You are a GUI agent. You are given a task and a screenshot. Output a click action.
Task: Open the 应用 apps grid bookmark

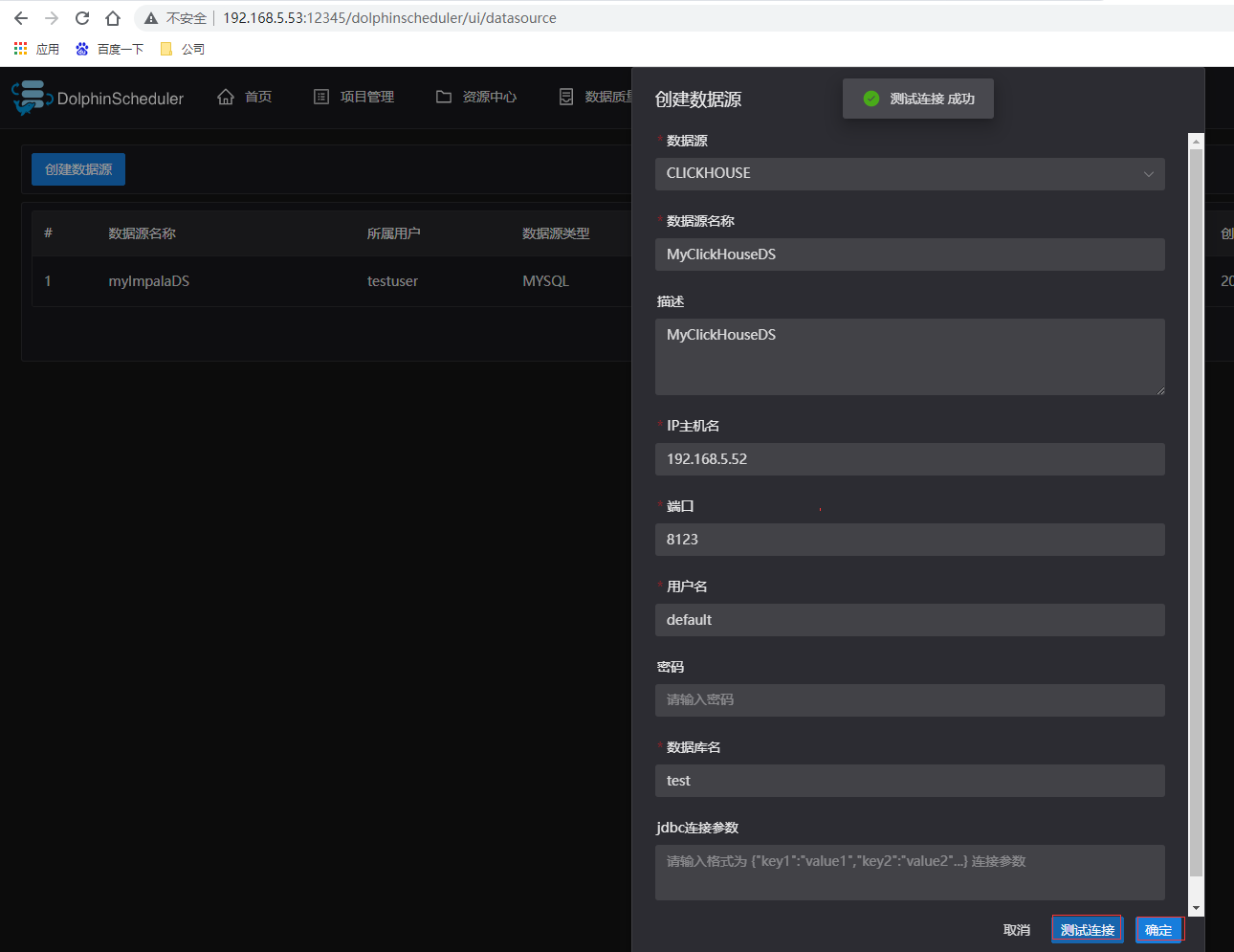[x=36, y=49]
